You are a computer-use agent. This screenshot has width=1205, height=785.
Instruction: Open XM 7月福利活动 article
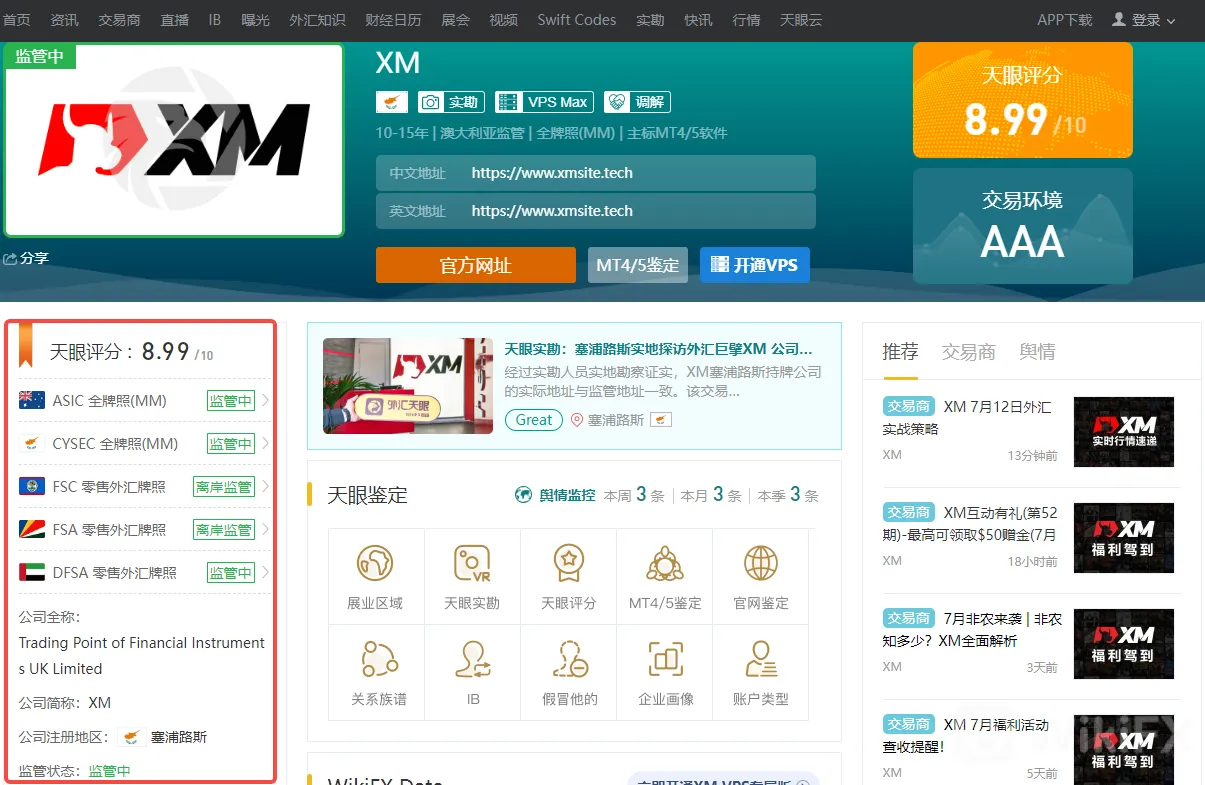[x=966, y=735]
